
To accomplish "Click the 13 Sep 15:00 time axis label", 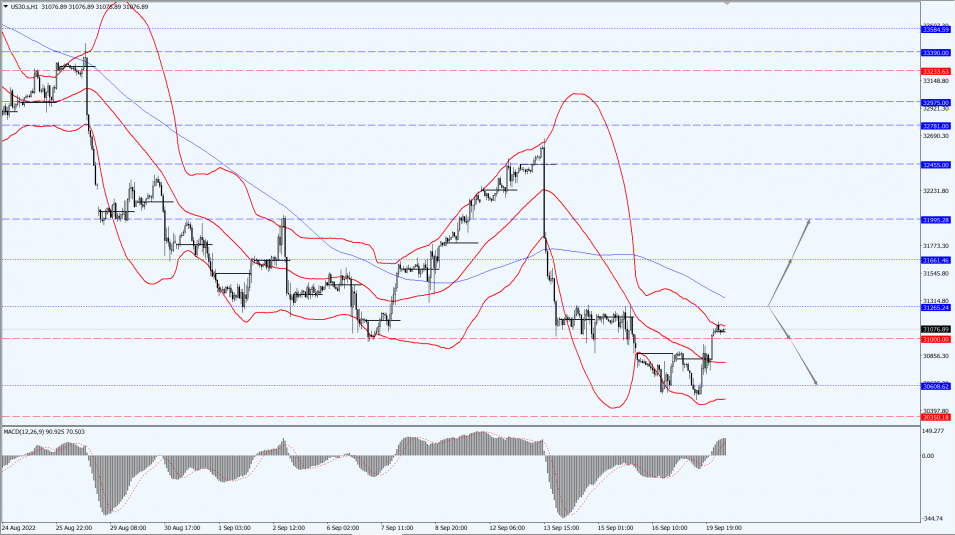I will pos(561,528).
